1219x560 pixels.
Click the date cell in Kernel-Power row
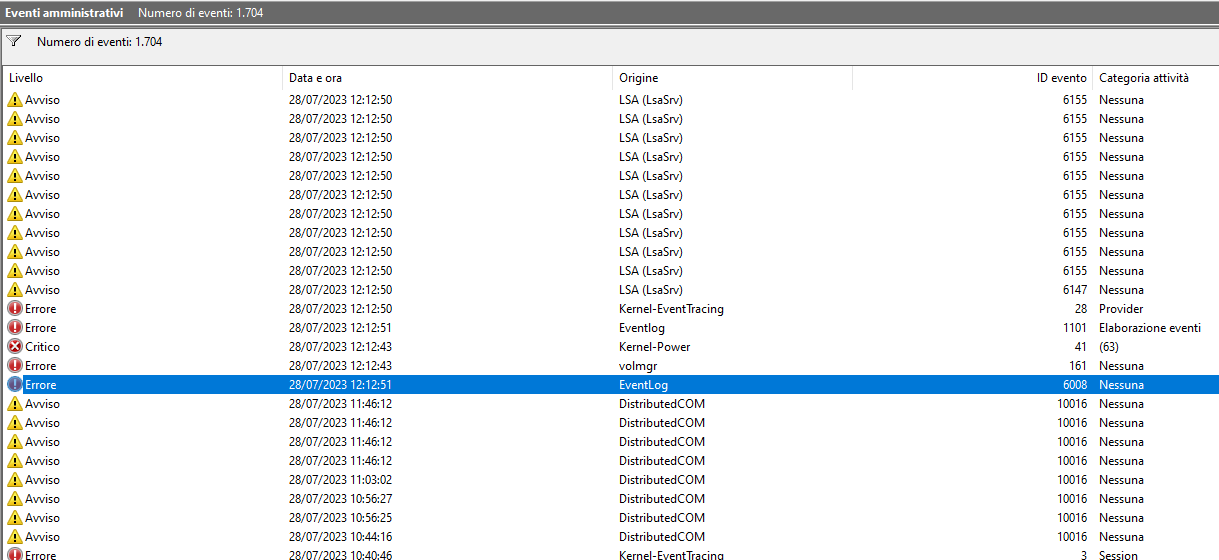click(x=340, y=347)
